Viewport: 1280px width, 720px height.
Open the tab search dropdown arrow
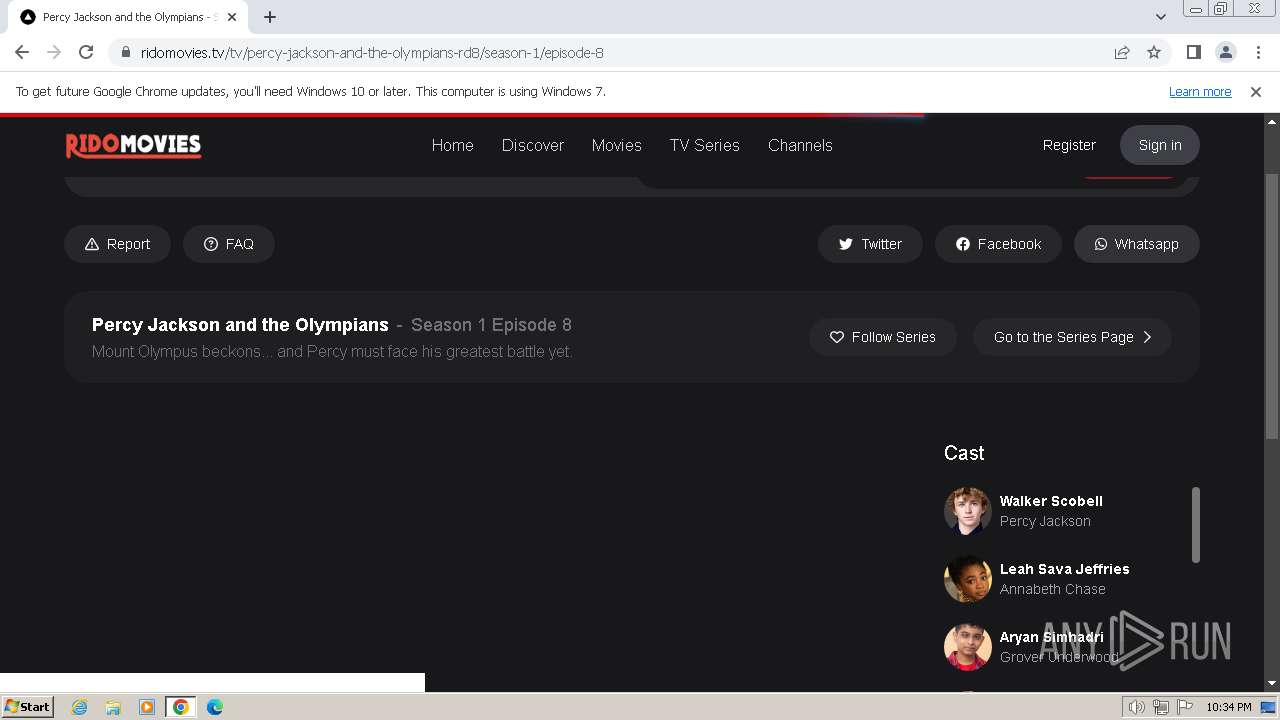pos(1160,17)
